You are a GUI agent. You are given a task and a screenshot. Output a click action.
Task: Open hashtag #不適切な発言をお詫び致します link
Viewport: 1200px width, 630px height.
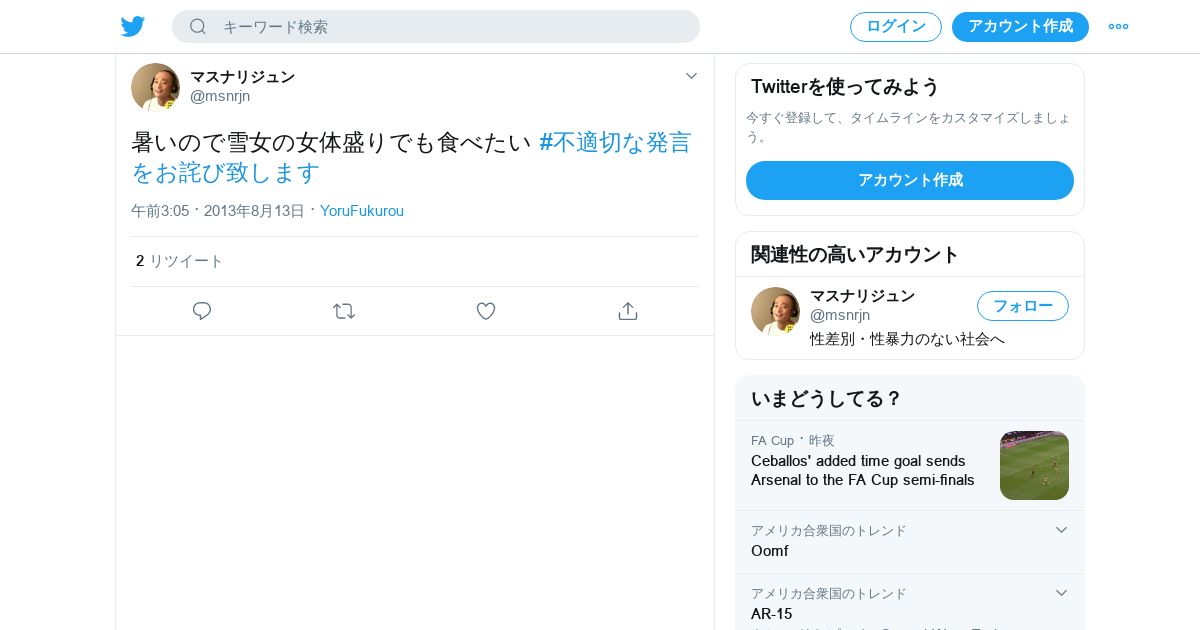pos(411,157)
